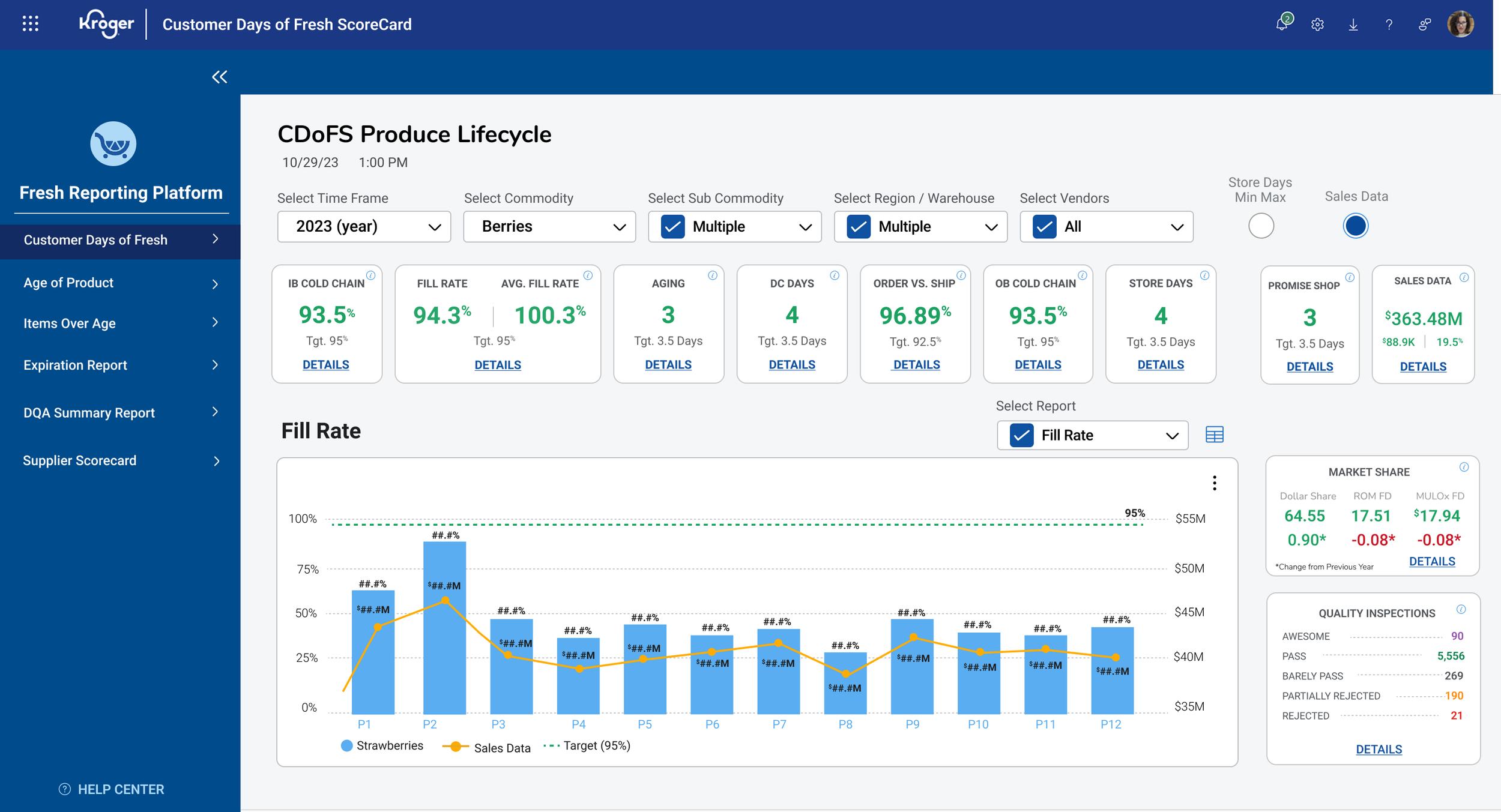Click the download icon in header
The width and height of the screenshot is (1501, 812).
1353,25
